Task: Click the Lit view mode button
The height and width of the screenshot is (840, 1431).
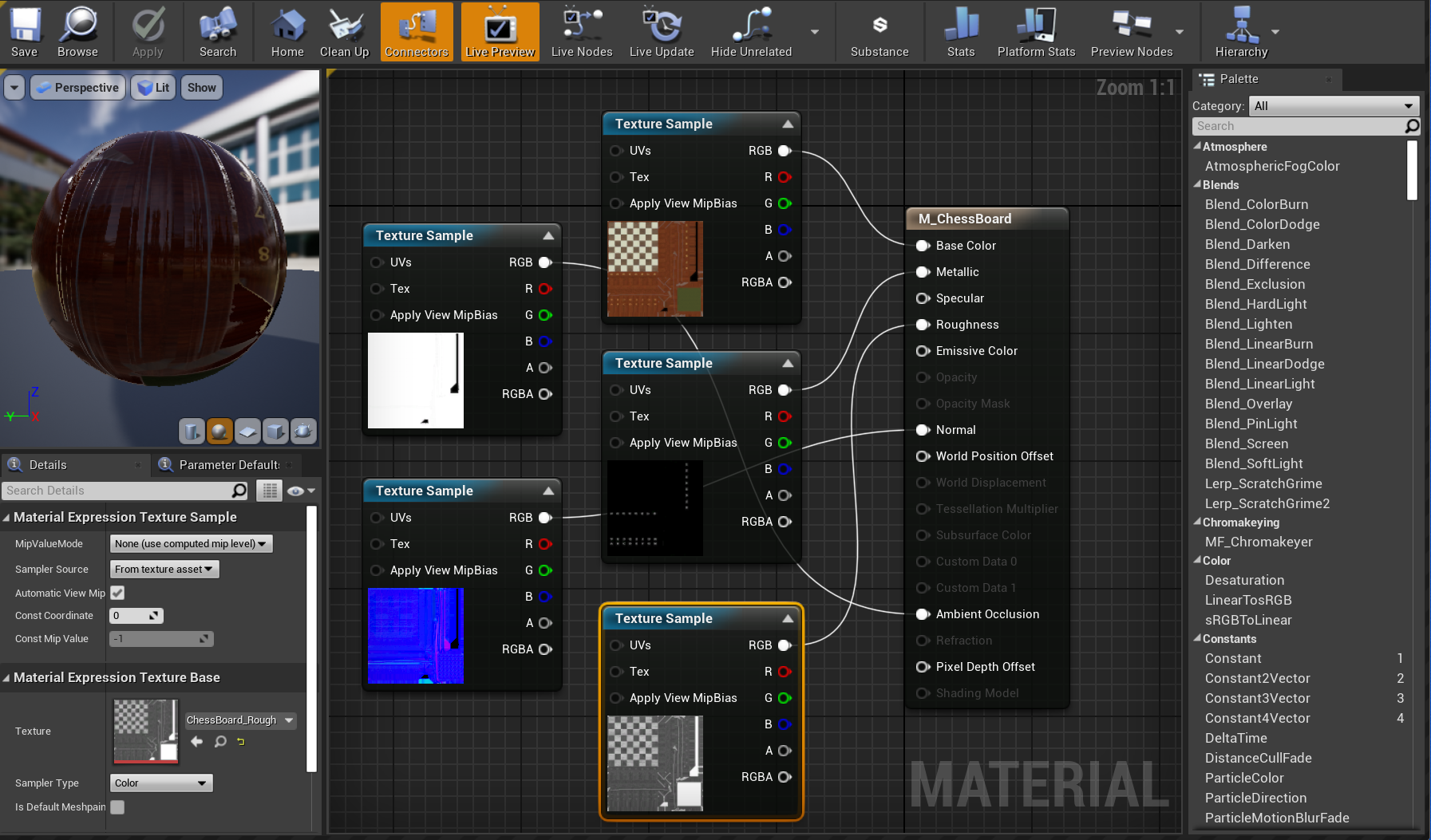Action: [x=154, y=88]
